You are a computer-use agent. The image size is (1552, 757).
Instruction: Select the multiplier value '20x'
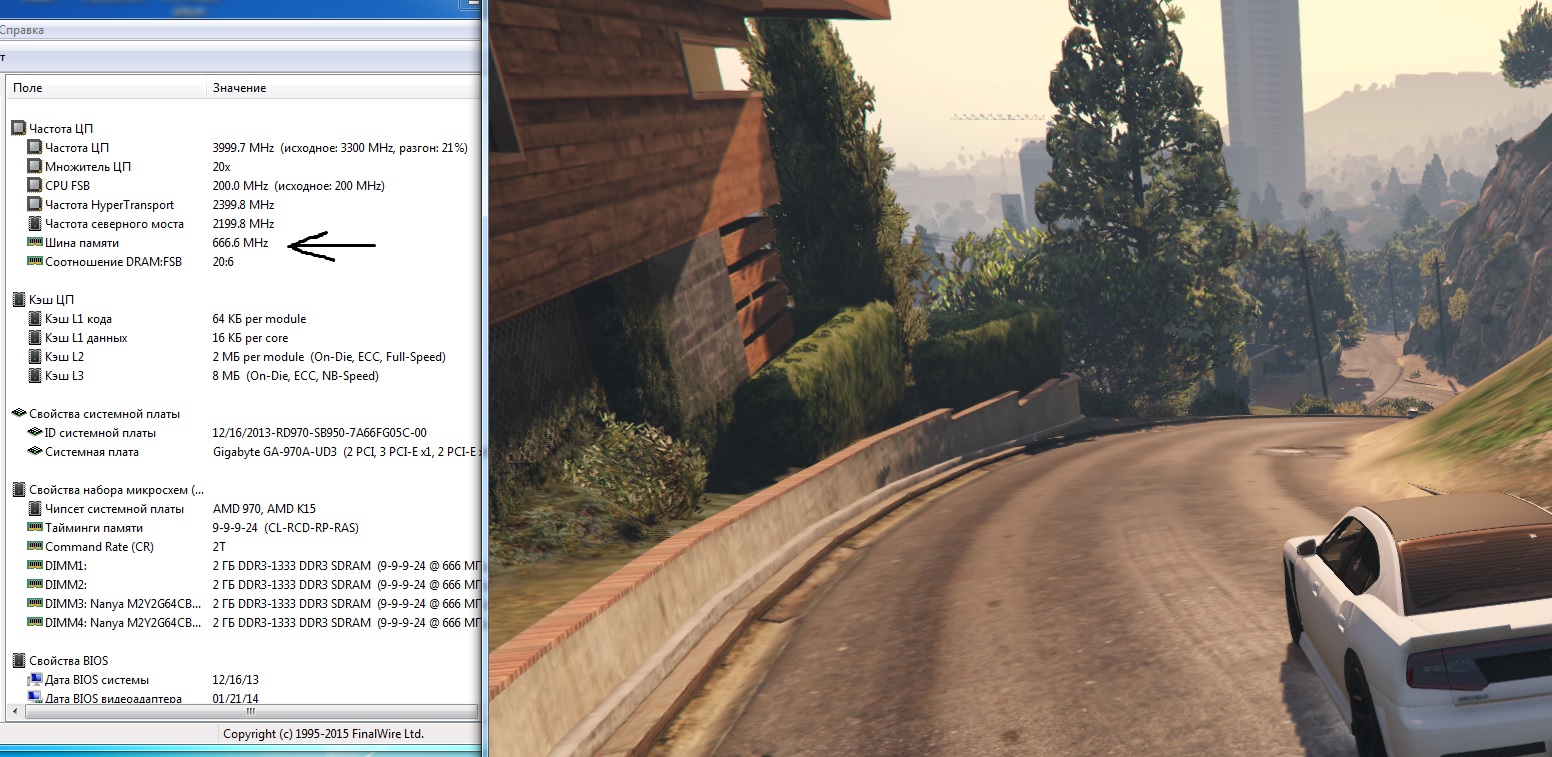pos(222,167)
